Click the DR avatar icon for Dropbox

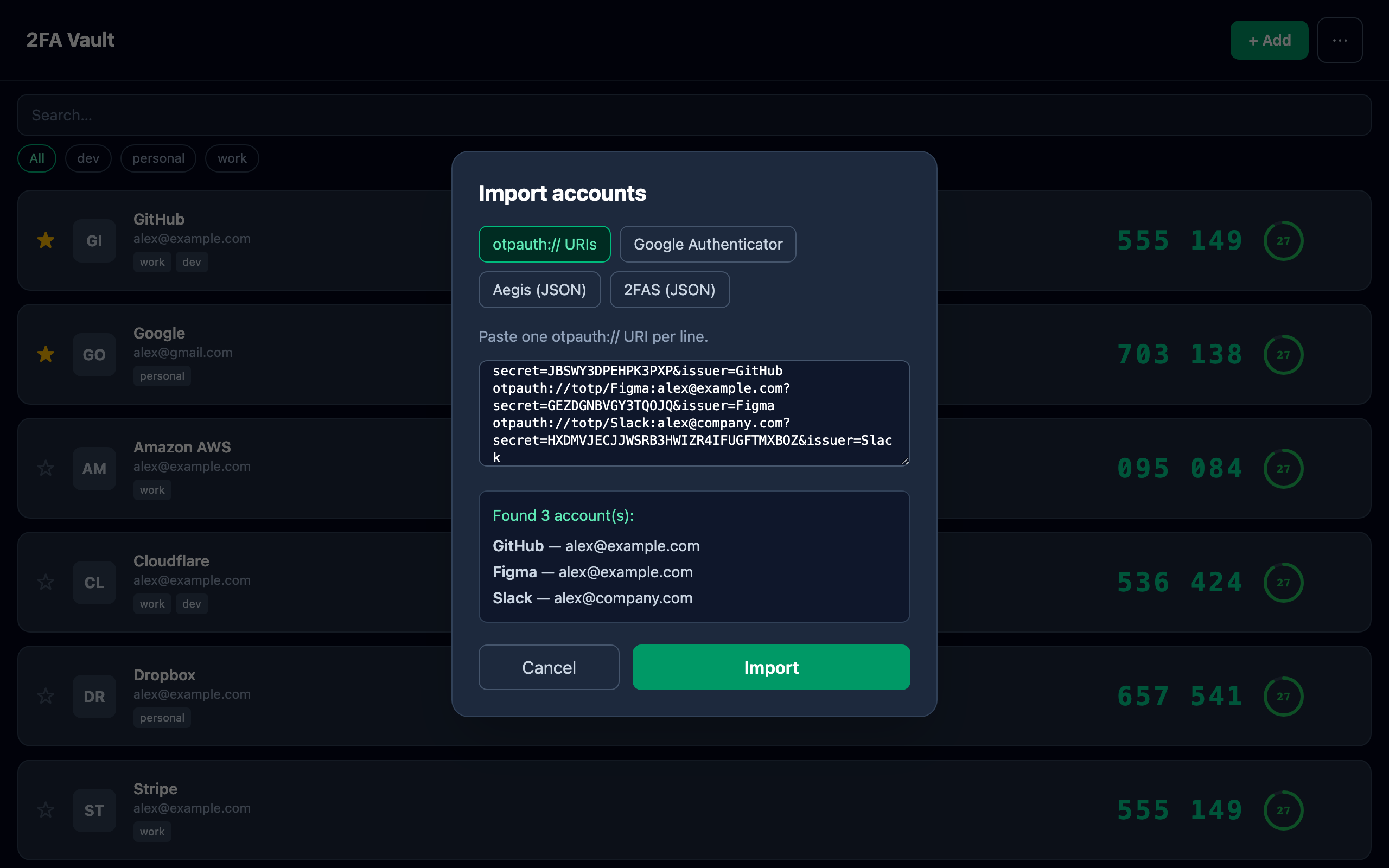pyautogui.click(x=94, y=697)
